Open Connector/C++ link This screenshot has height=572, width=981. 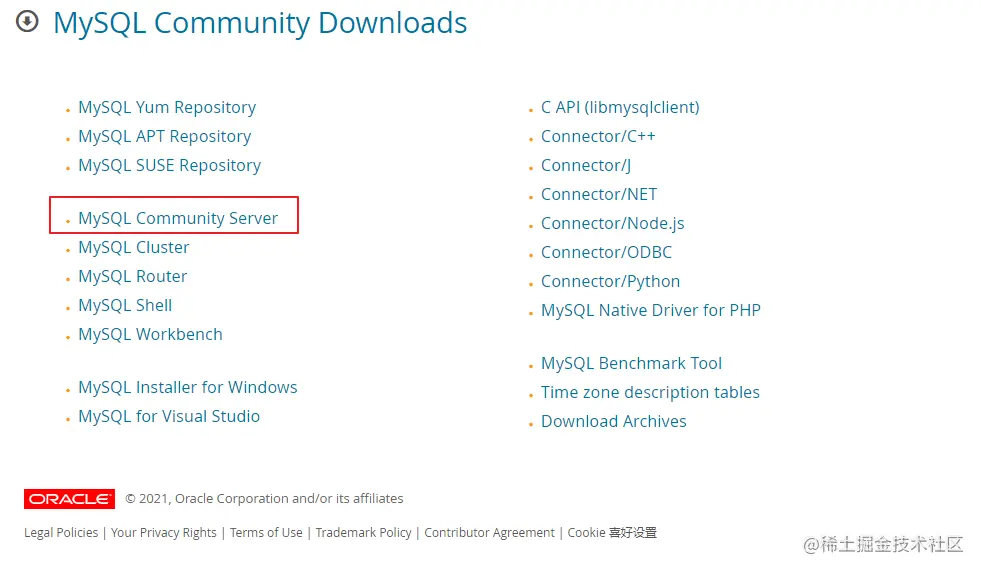(x=598, y=136)
